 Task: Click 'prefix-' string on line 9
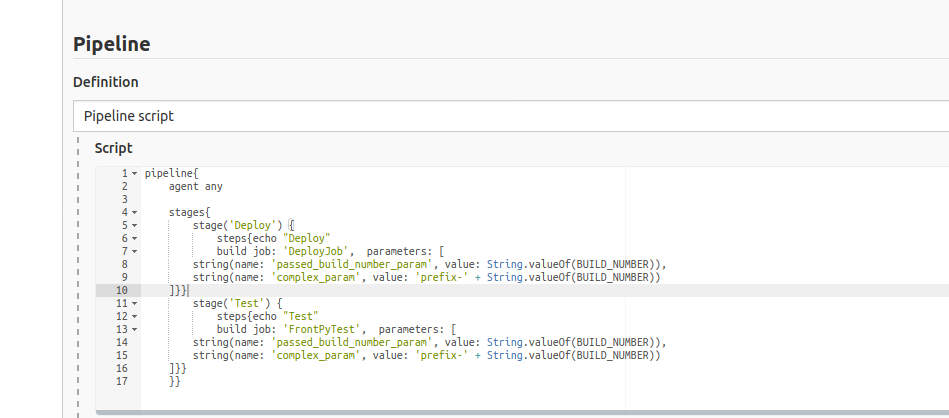(x=442, y=277)
